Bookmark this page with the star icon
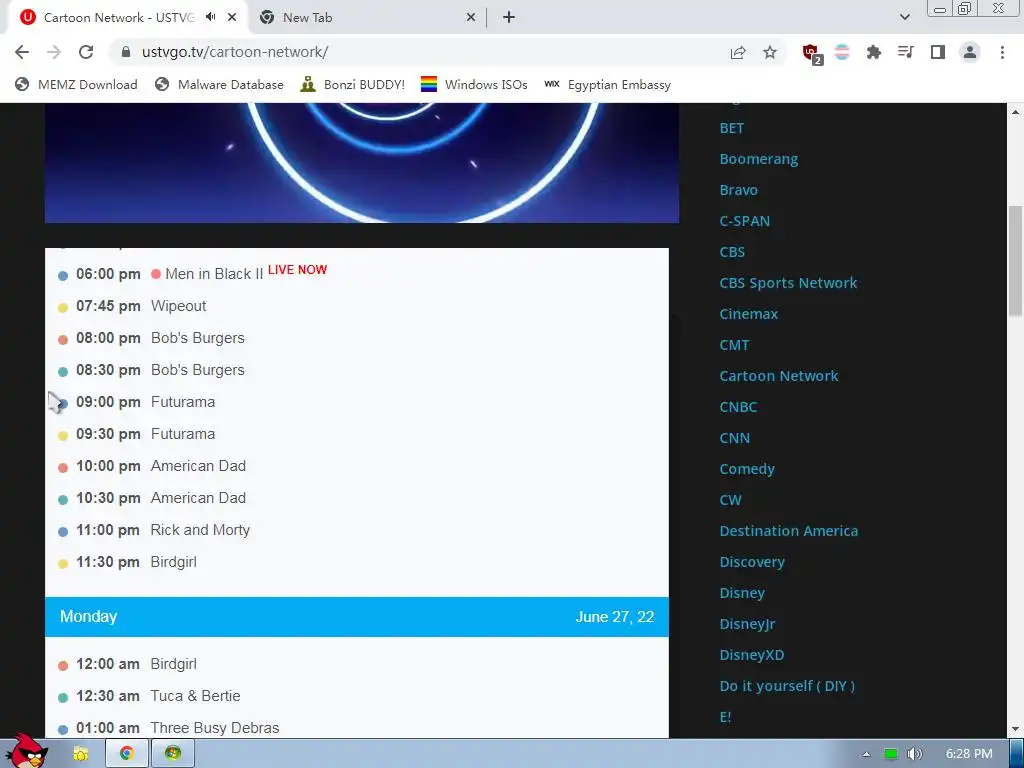The height and width of the screenshot is (768, 1024). 770,52
